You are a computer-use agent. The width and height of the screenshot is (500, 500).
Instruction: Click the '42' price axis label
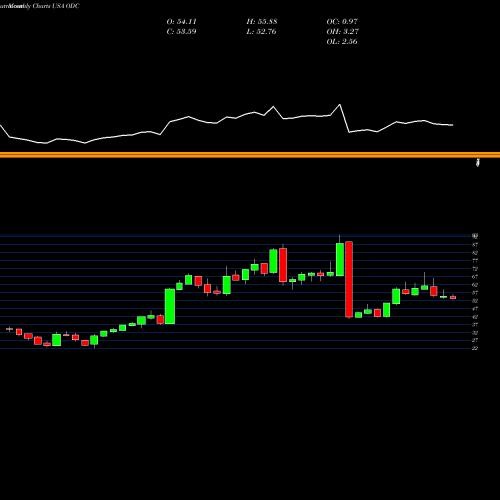(x=475, y=317)
